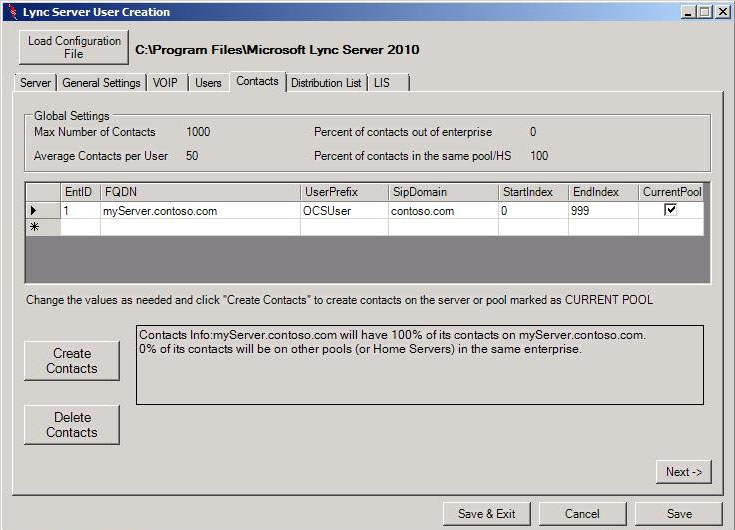This screenshot has width=735, height=530.
Task: Click the EndIndex cell with value 999
Action: (x=603, y=211)
